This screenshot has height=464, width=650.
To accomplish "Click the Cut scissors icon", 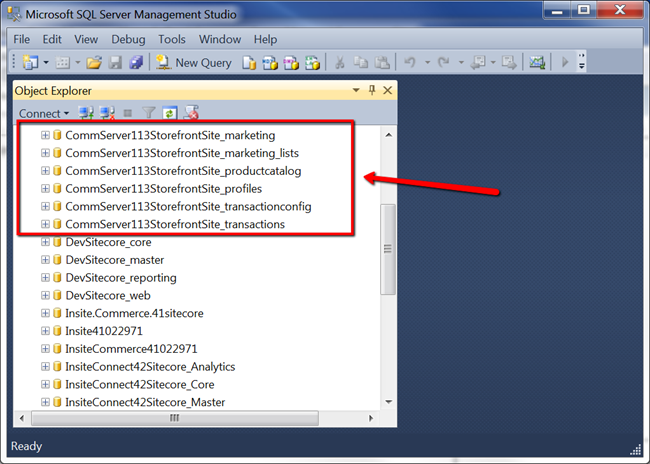I will (x=340, y=63).
